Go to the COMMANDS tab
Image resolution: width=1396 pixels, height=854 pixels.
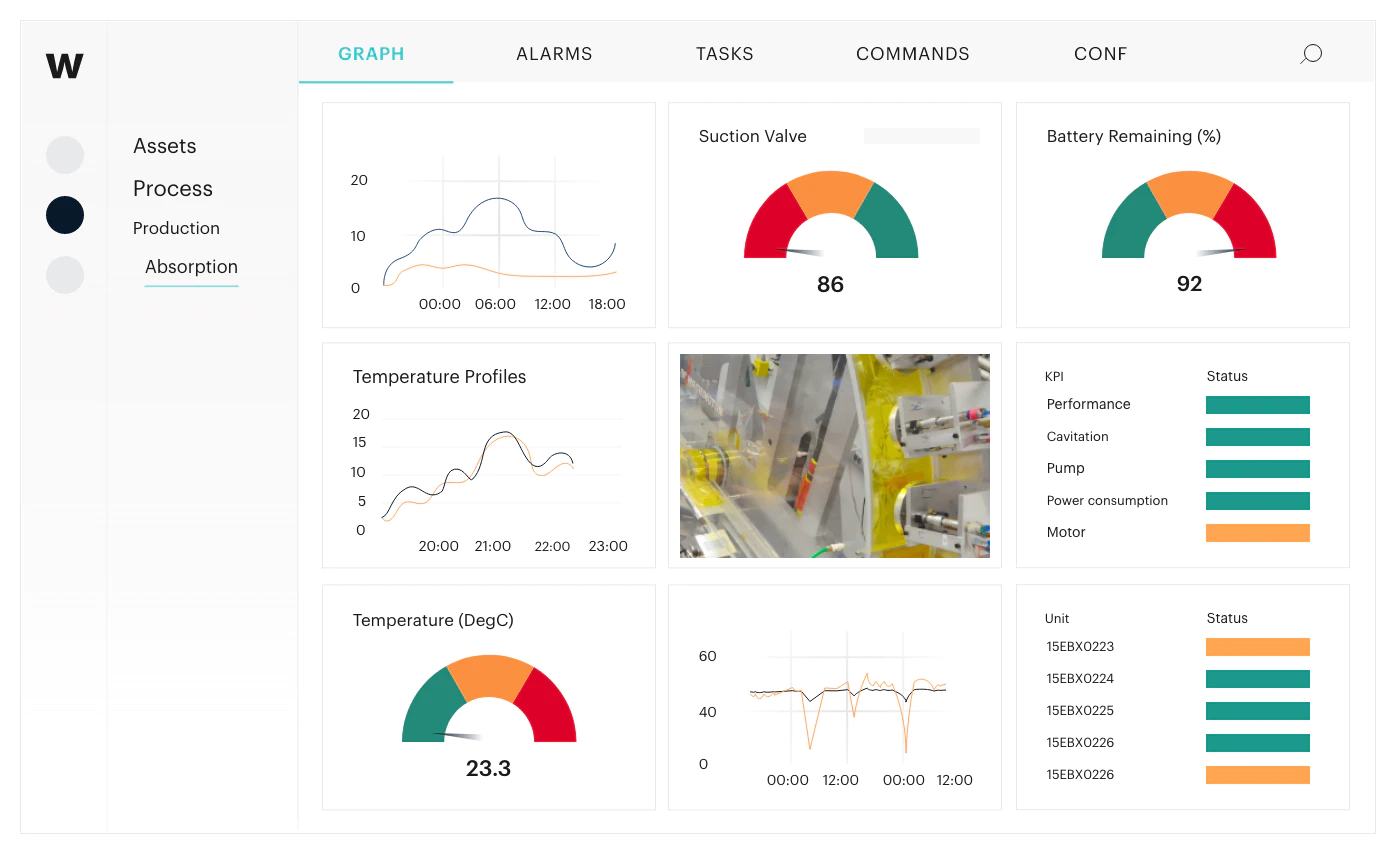(x=913, y=54)
